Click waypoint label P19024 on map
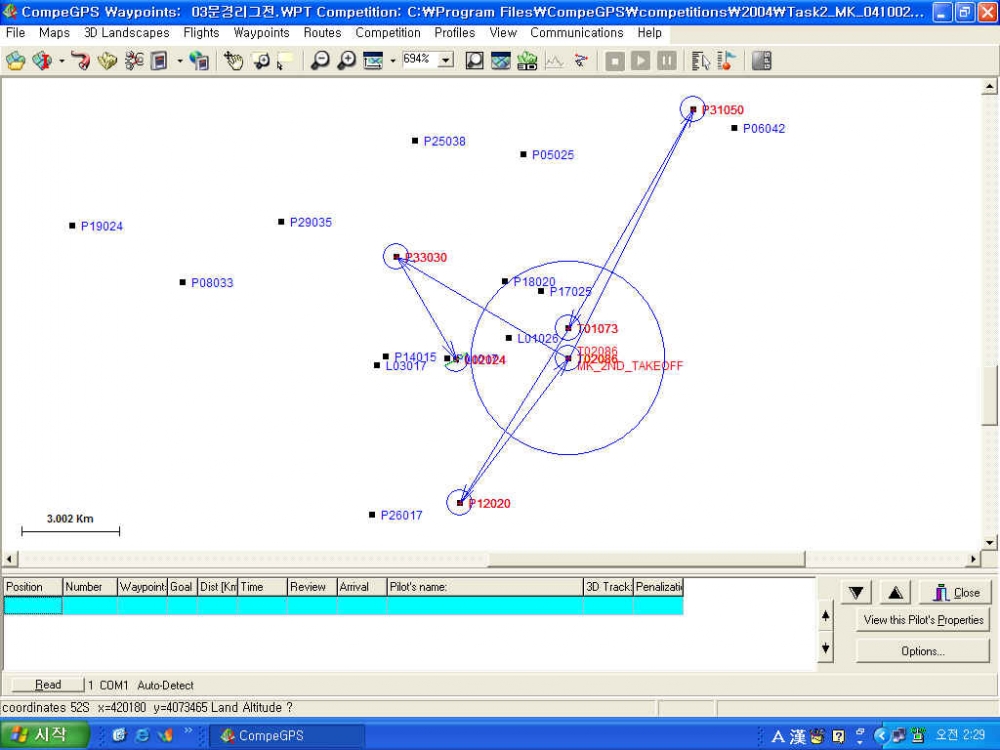Screen dimensions: 1000x750 102,226
